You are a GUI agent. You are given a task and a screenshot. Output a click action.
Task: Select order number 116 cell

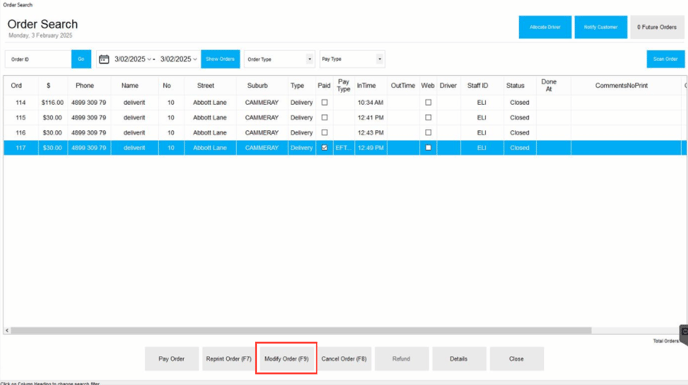pos(21,133)
